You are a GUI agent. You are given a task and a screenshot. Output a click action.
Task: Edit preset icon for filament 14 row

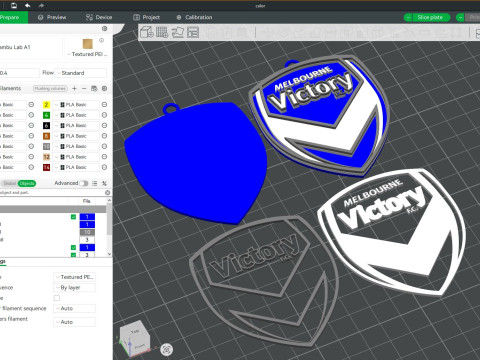coord(104,167)
